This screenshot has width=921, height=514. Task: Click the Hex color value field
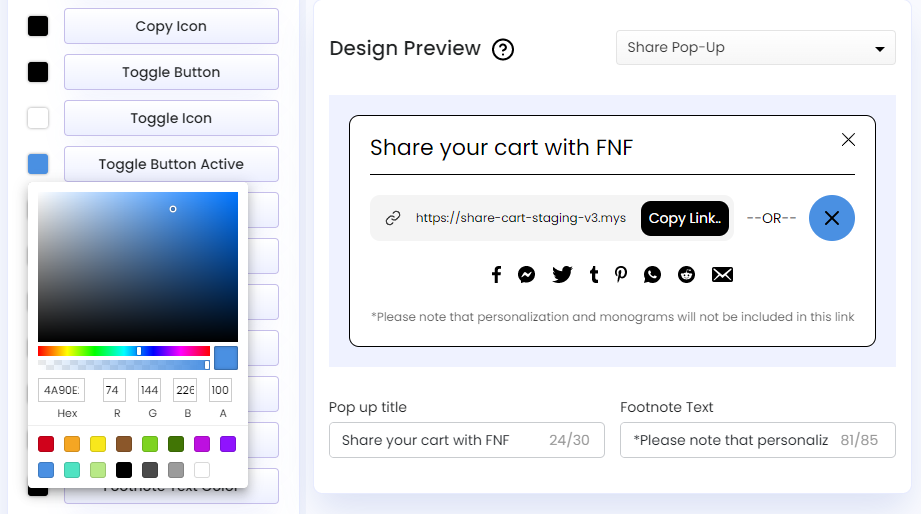click(60, 390)
